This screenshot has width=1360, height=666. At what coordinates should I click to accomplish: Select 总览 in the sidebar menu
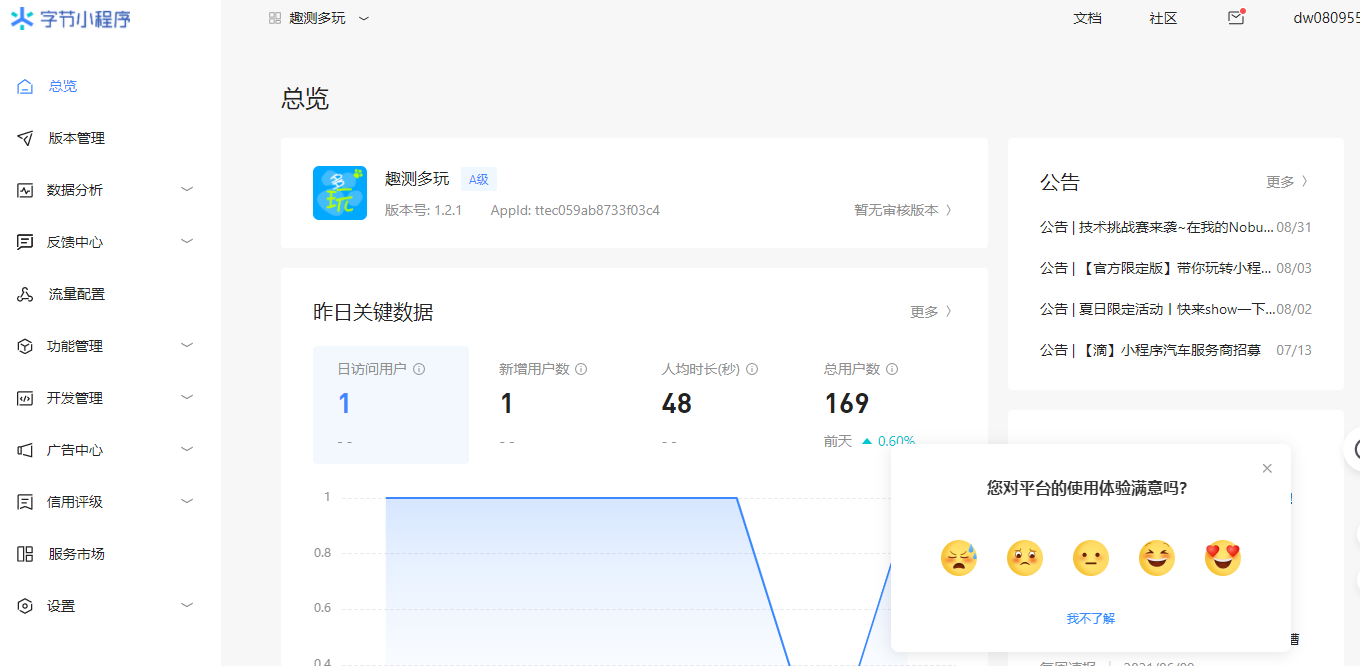63,86
